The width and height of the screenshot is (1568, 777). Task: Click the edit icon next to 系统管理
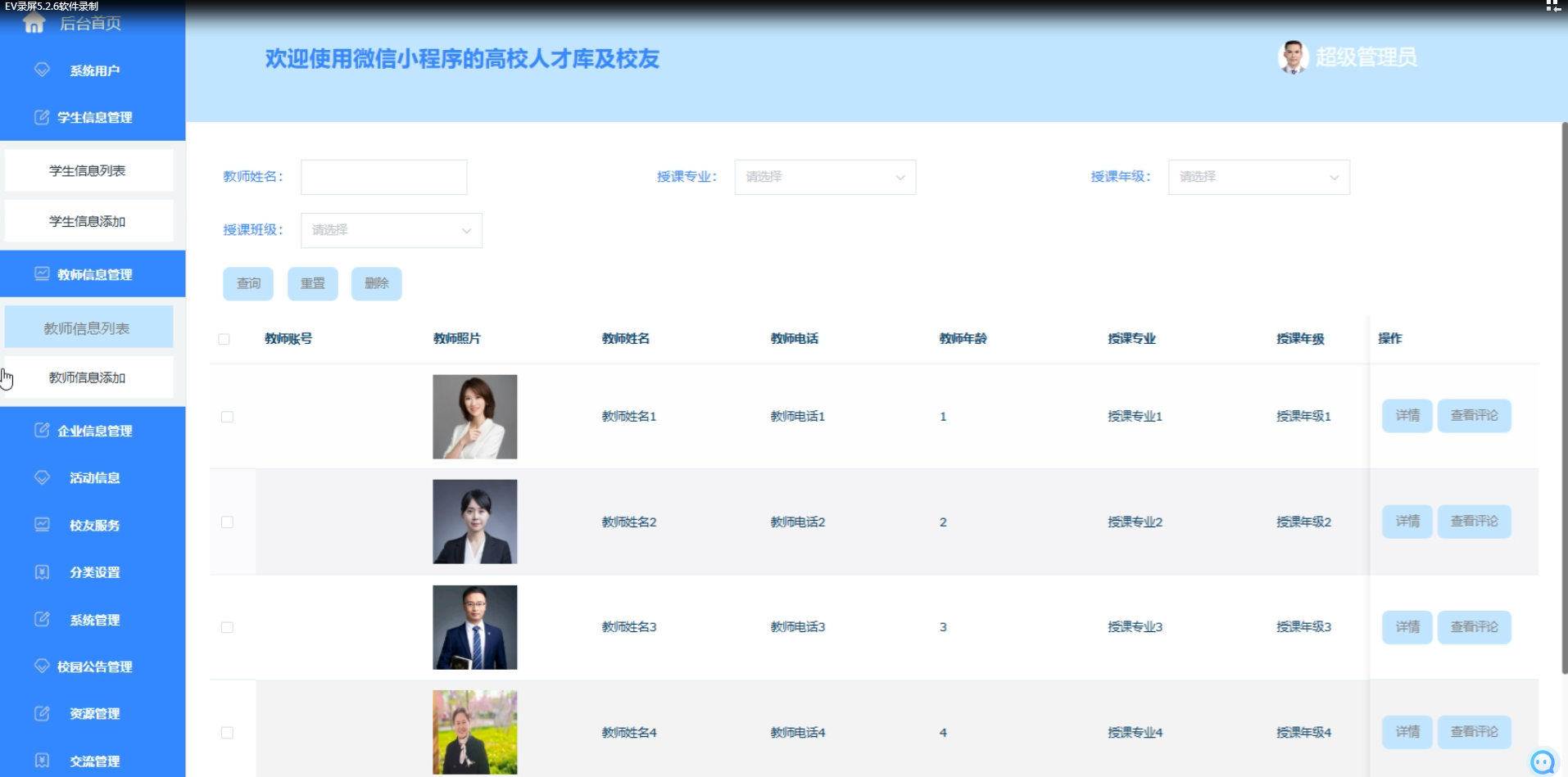pos(42,619)
